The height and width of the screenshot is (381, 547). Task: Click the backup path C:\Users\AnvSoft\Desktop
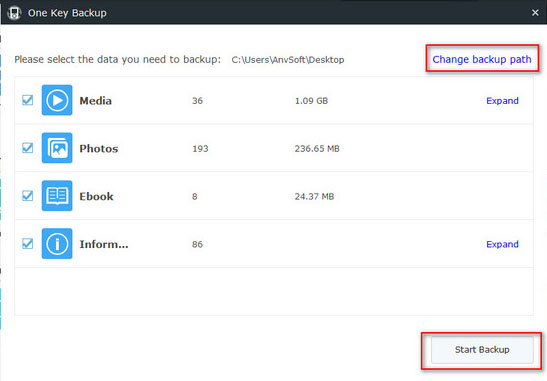[x=288, y=60]
